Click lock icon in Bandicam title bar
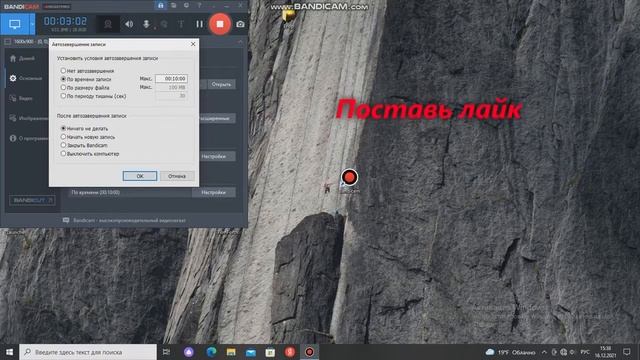This screenshot has height=360, width=640. pos(161,5)
